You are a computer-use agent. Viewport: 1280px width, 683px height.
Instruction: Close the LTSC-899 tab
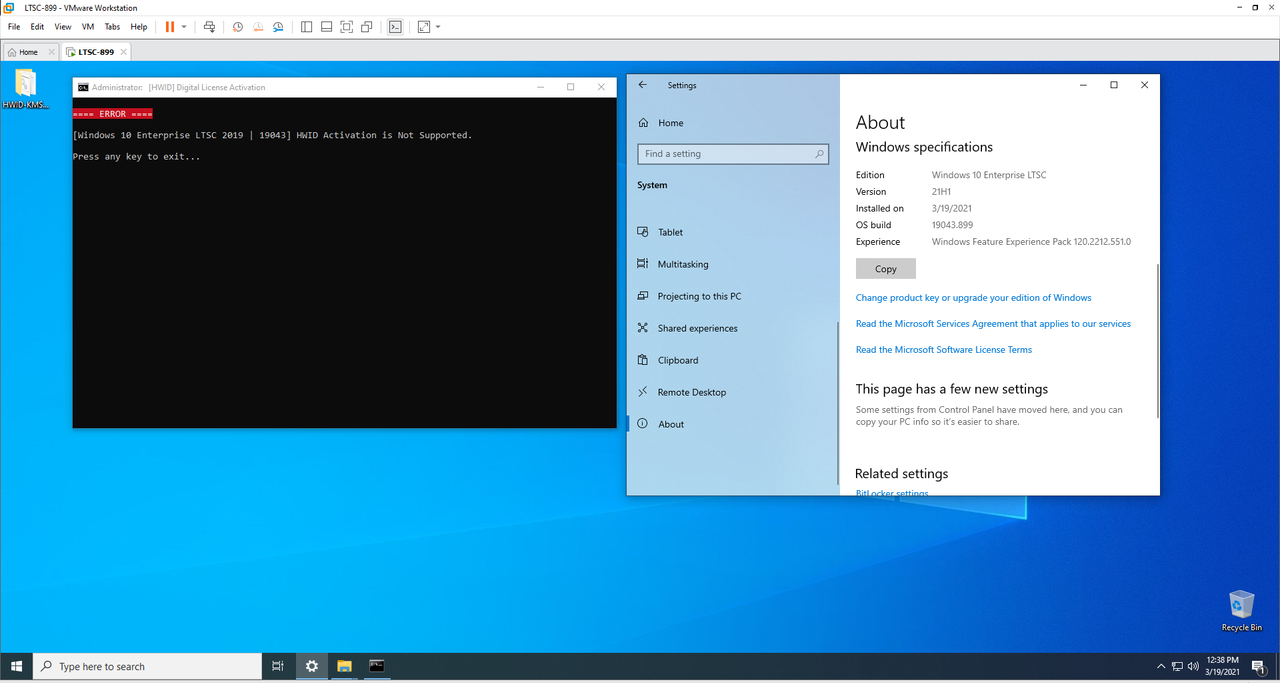pyautogui.click(x=124, y=52)
